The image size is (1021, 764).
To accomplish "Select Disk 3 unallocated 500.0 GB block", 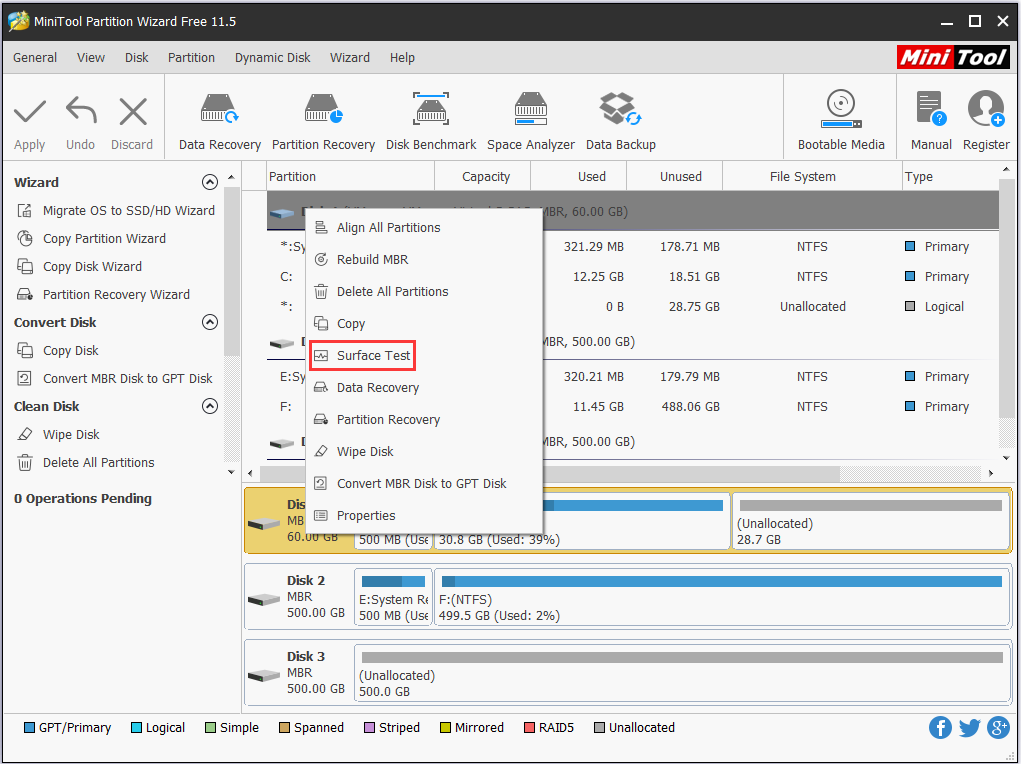I will [682, 675].
